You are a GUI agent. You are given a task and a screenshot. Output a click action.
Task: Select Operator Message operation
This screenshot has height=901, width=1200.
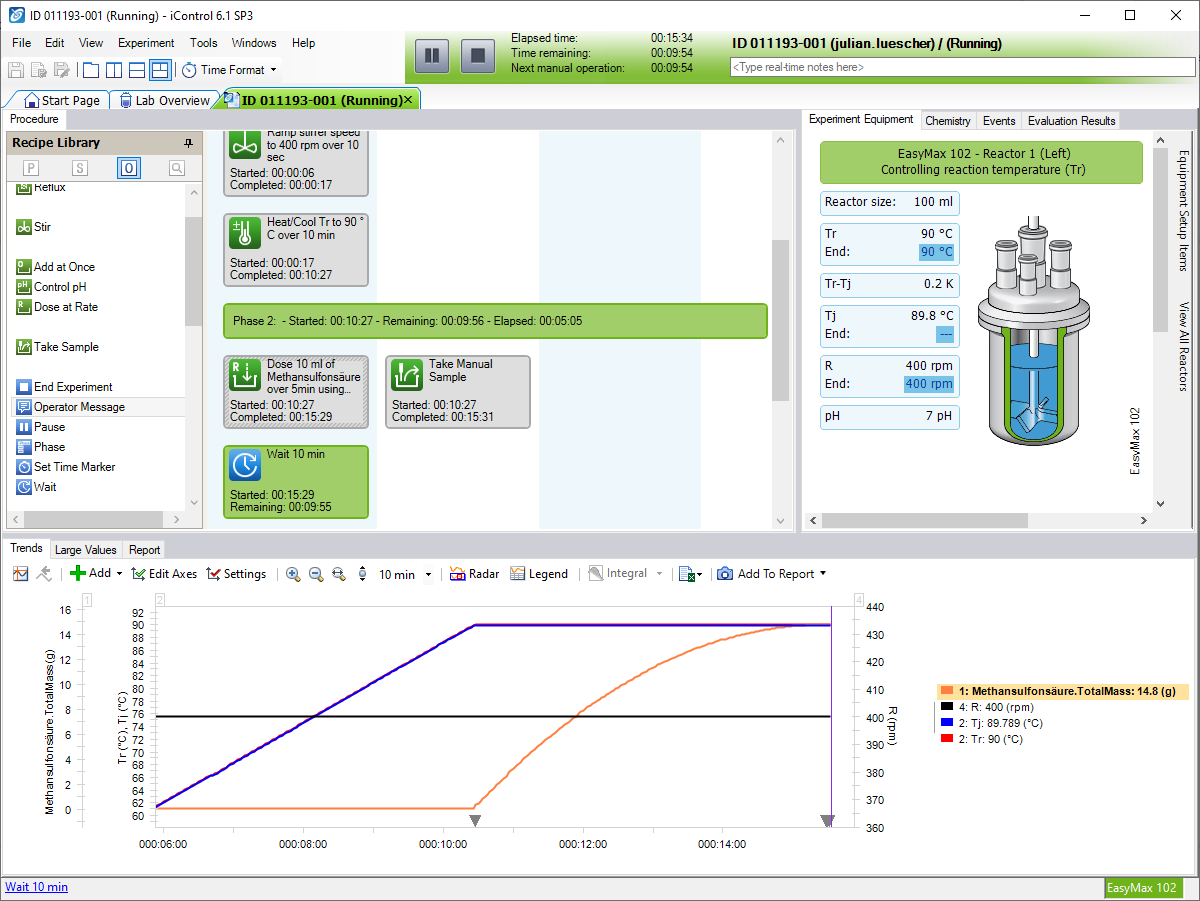(71, 407)
